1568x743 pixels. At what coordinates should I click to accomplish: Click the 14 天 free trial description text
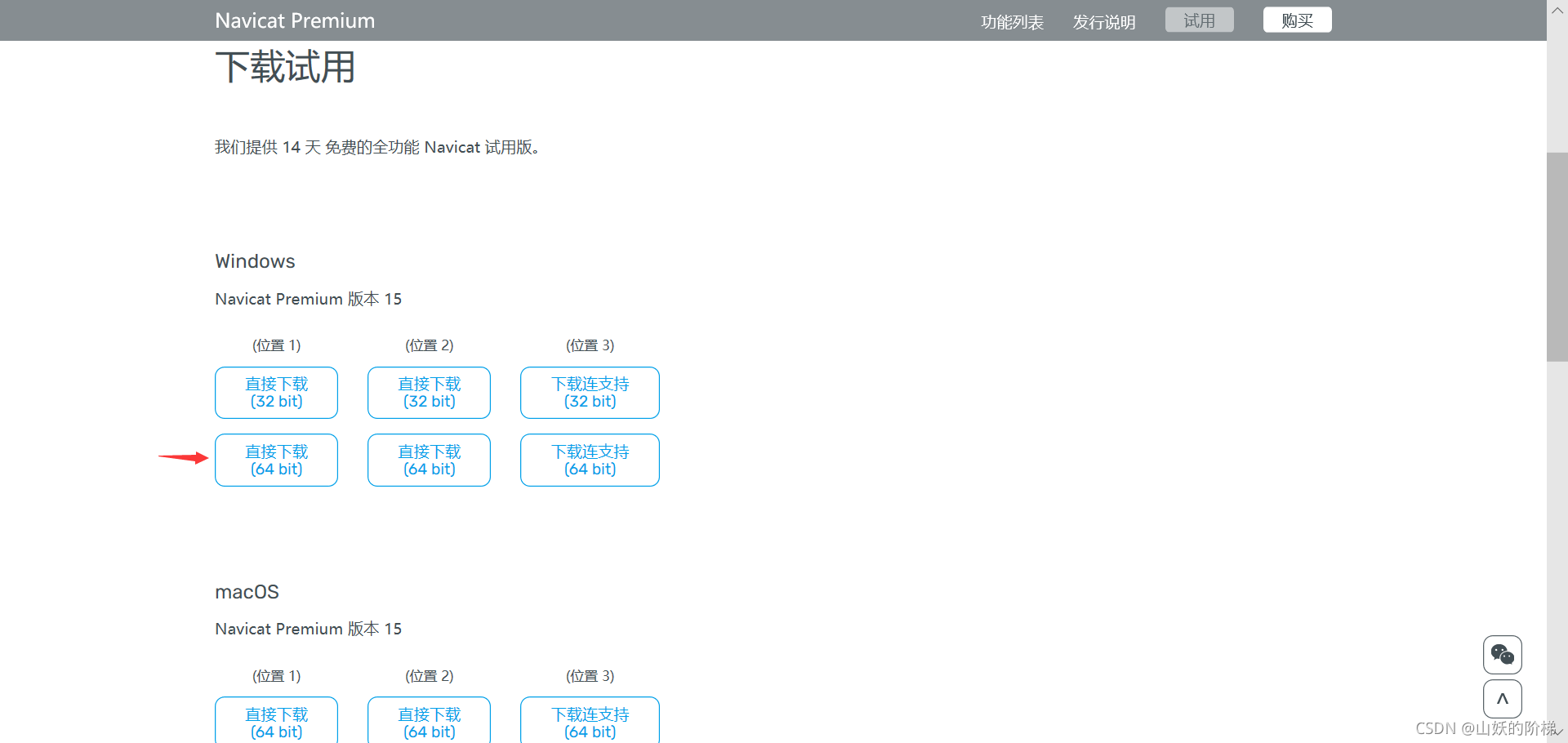(377, 147)
